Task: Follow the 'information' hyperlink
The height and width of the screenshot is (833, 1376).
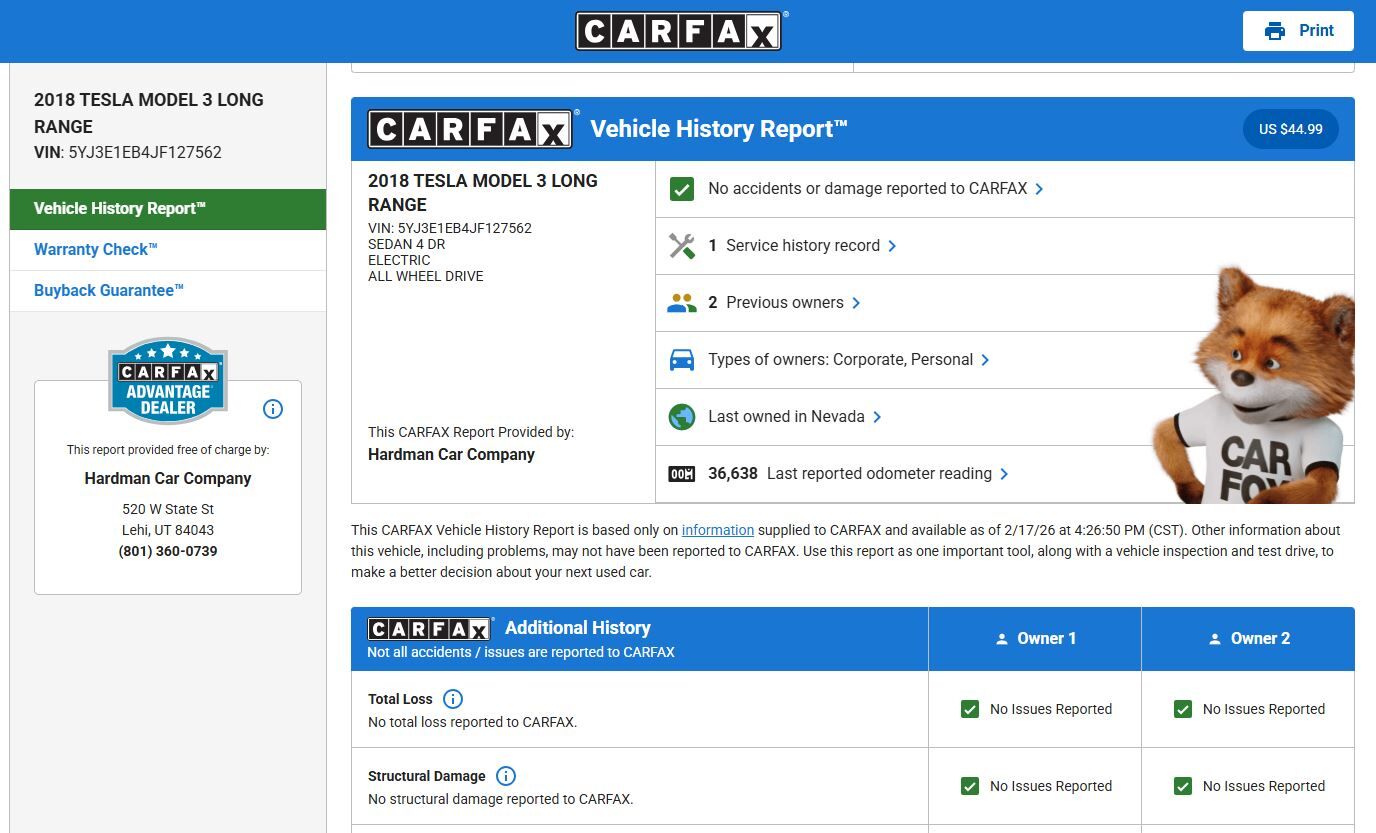Action: point(718,530)
